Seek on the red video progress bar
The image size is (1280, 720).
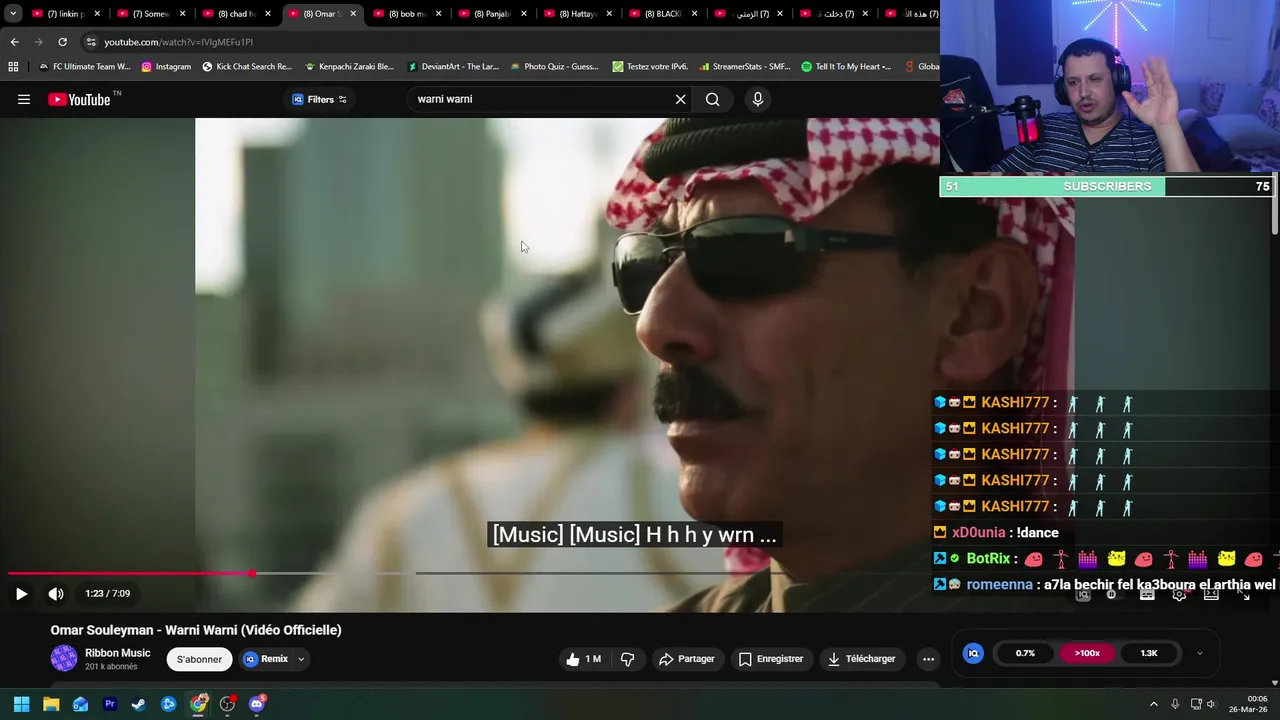[x=130, y=573]
